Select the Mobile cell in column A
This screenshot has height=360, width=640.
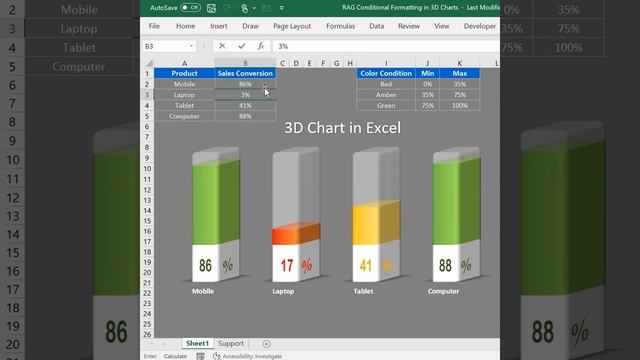pos(184,84)
